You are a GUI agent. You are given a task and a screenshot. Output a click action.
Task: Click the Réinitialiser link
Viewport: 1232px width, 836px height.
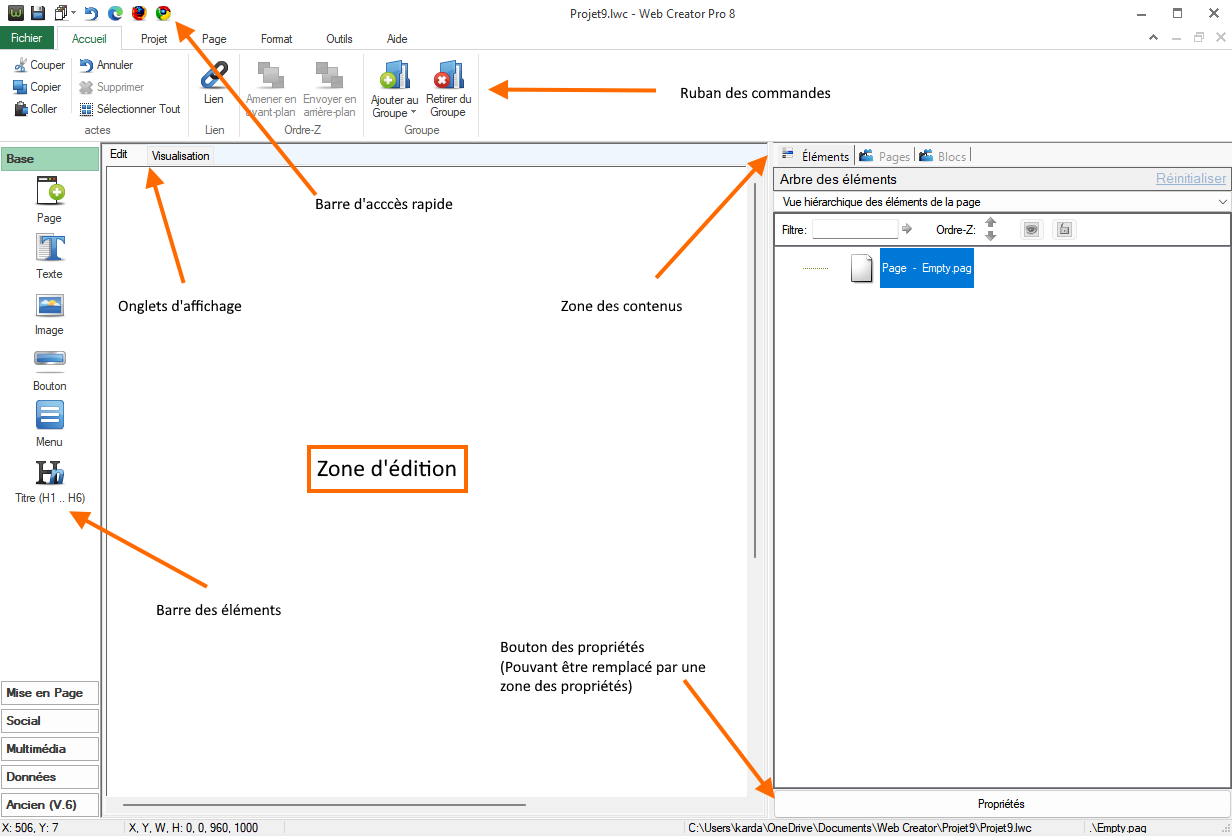pyautogui.click(x=1191, y=179)
